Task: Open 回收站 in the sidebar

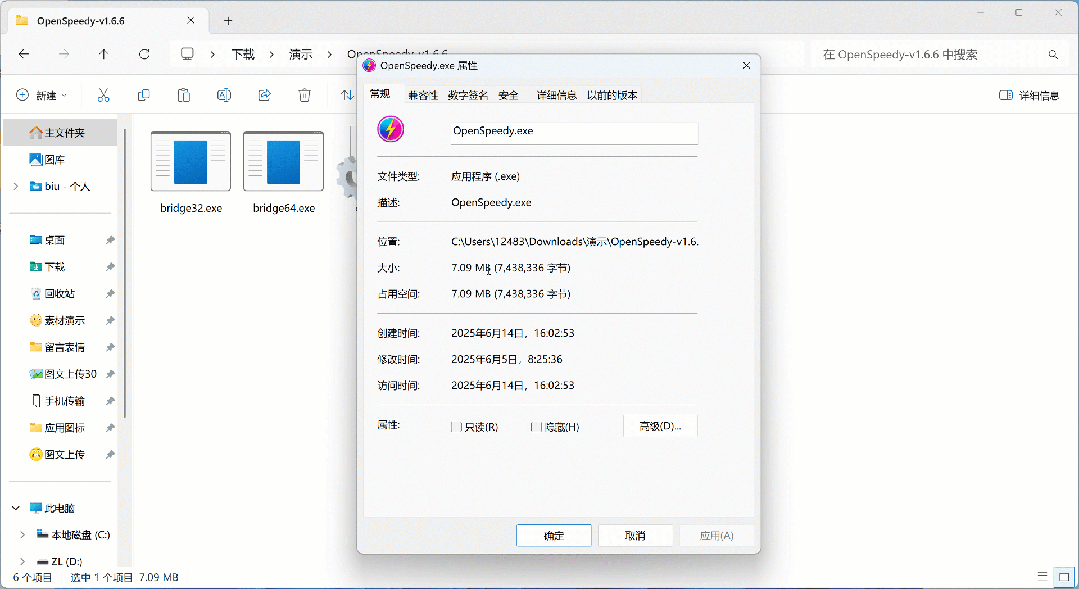Action: (x=59, y=293)
